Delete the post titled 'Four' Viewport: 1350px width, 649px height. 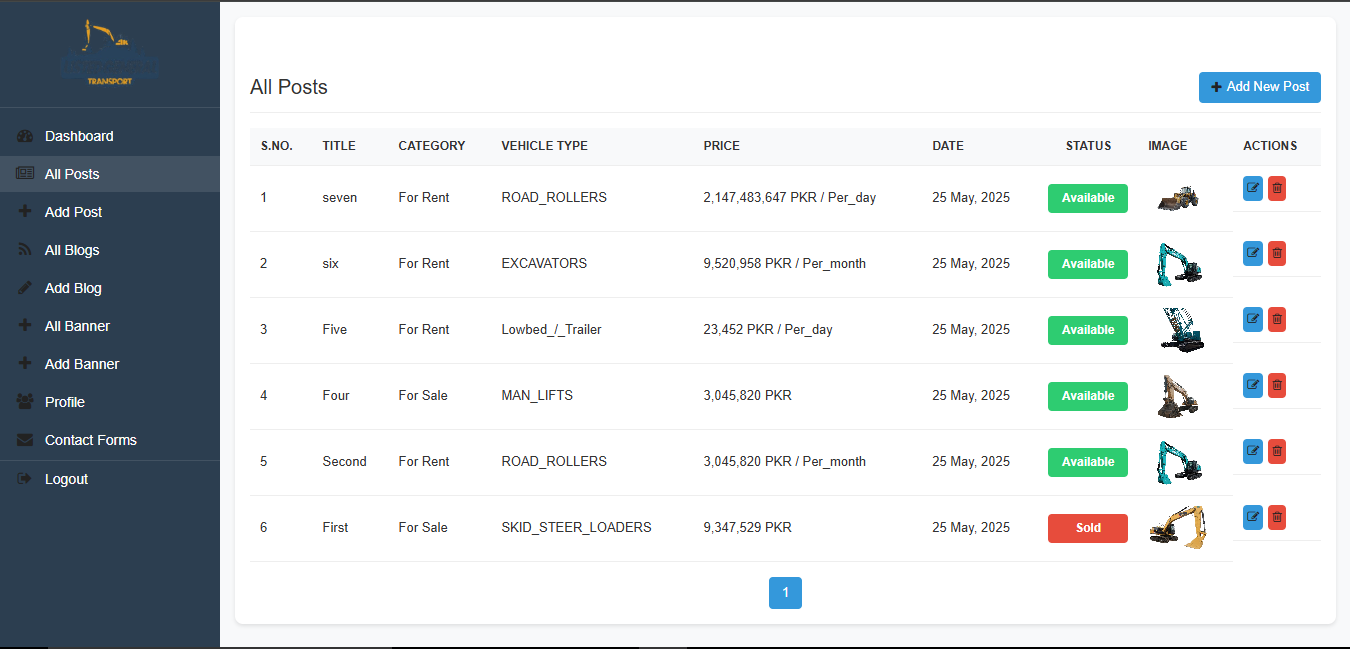[x=1277, y=386]
